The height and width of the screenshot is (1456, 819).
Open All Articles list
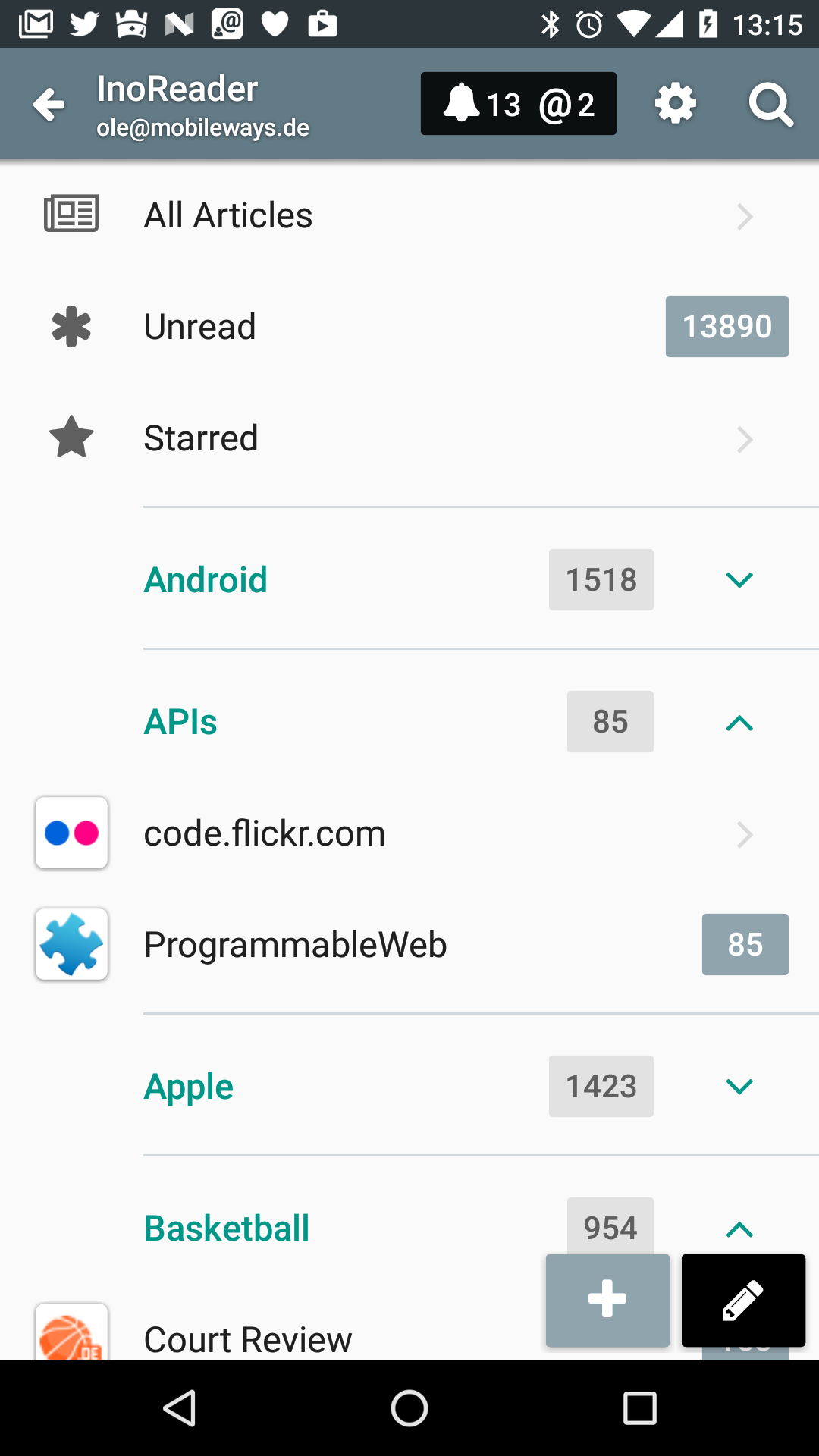227,215
